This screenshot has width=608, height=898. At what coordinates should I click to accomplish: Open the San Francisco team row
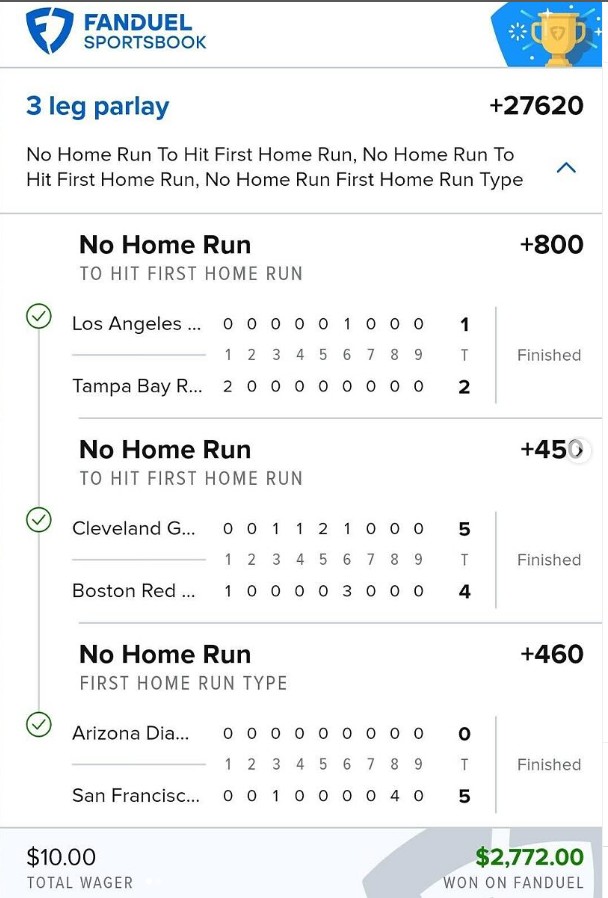(136, 796)
